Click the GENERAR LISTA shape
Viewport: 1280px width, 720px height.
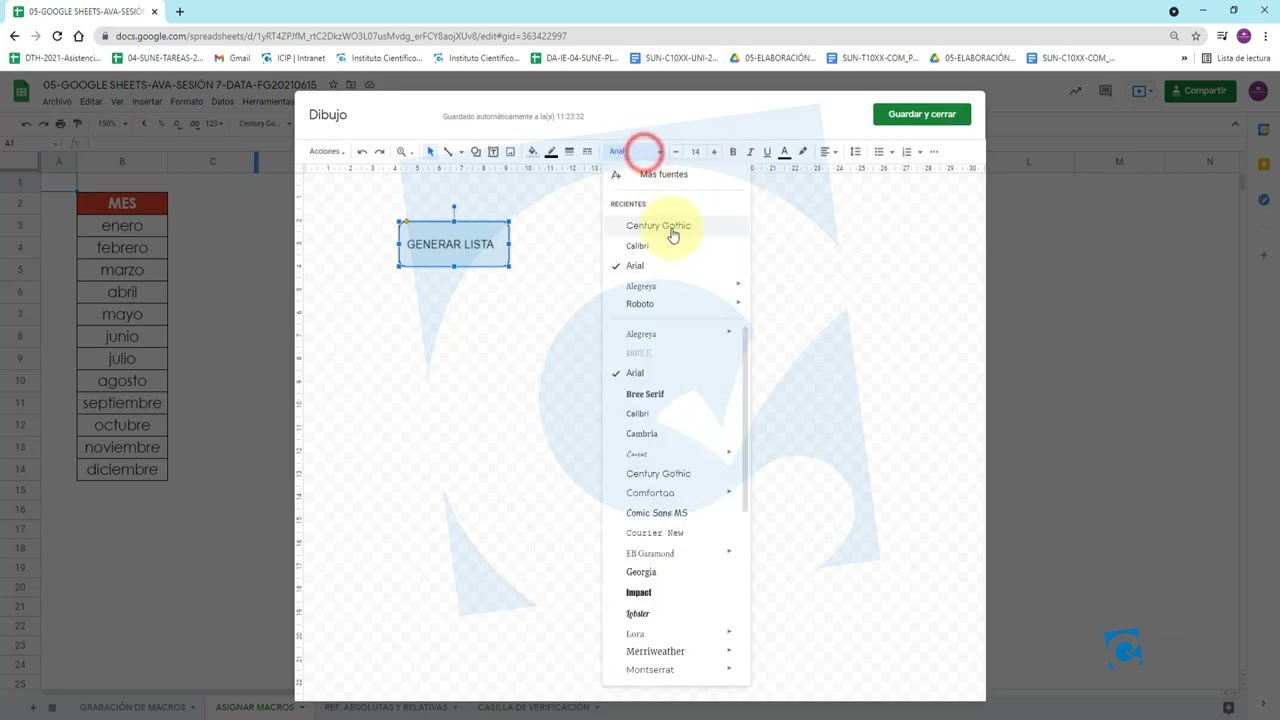pos(454,244)
